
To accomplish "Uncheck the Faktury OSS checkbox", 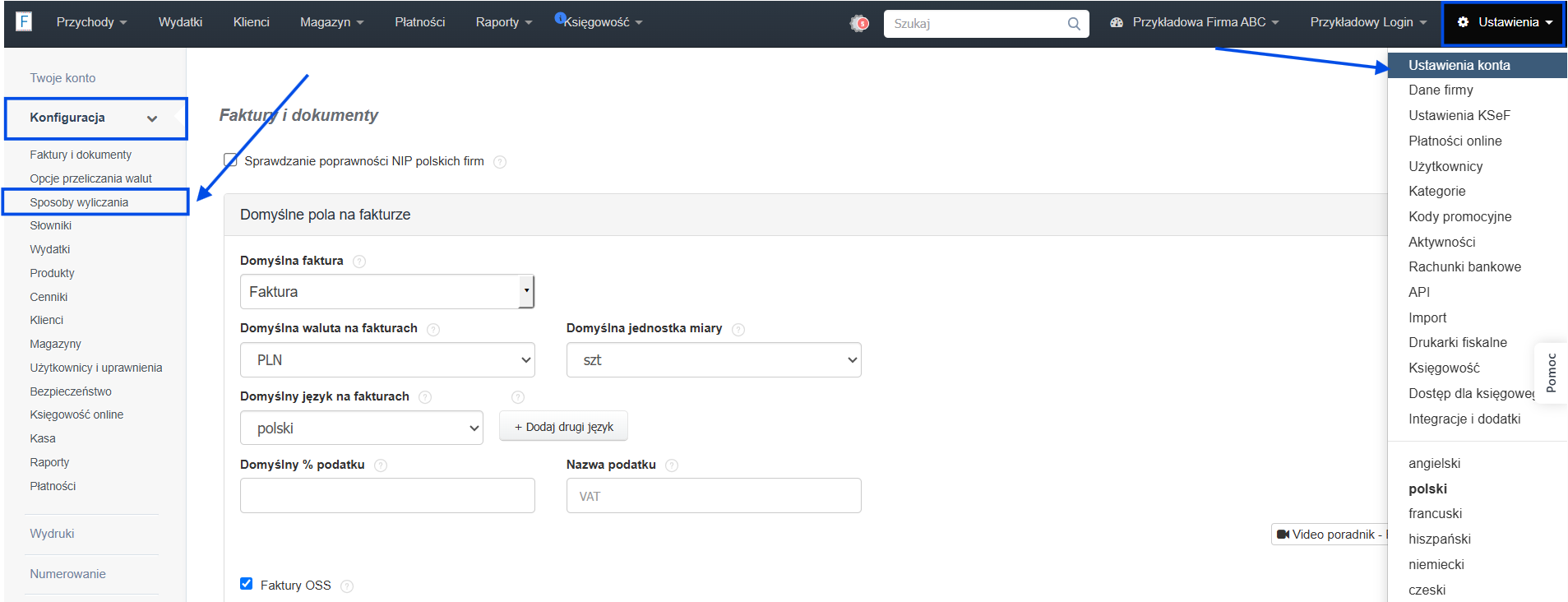I will (247, 584).
